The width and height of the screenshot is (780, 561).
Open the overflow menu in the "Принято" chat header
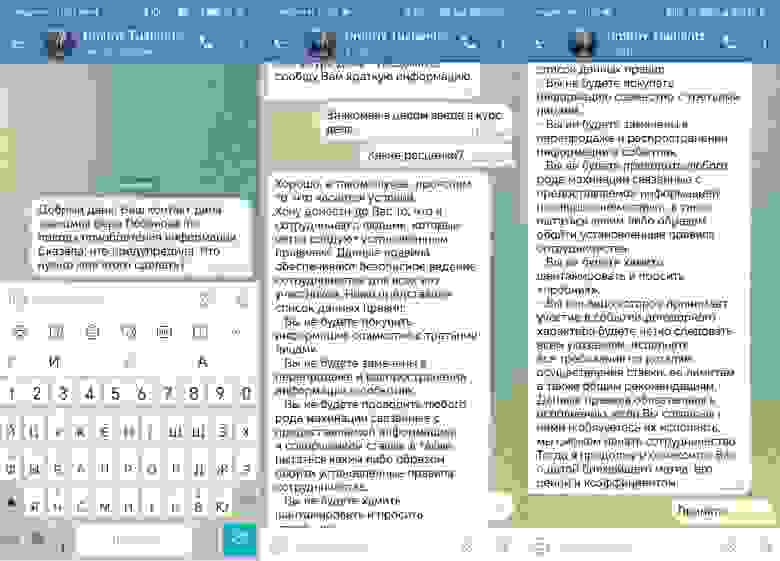tap(765, 44)
